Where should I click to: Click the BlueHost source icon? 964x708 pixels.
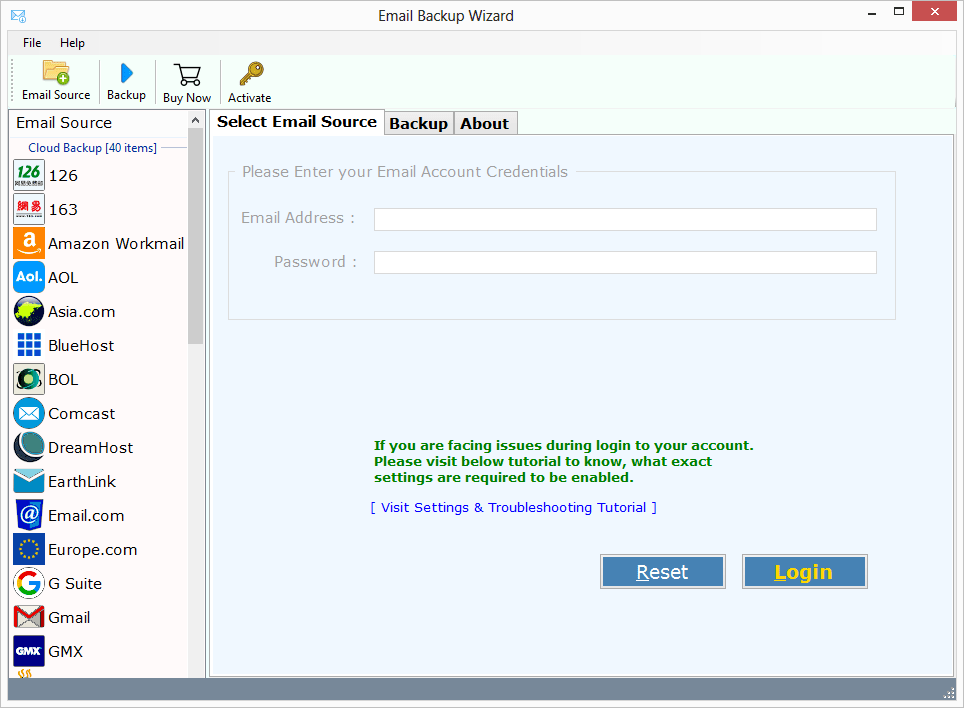point(28,345)
